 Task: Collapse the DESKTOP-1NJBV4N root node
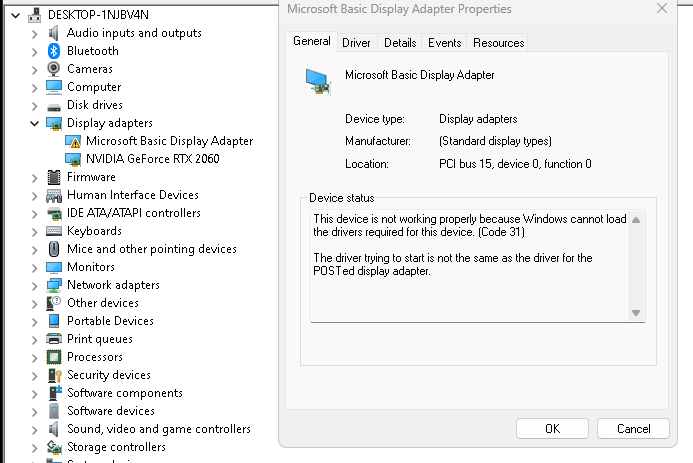pyautogui.click(x=16, y=15)
